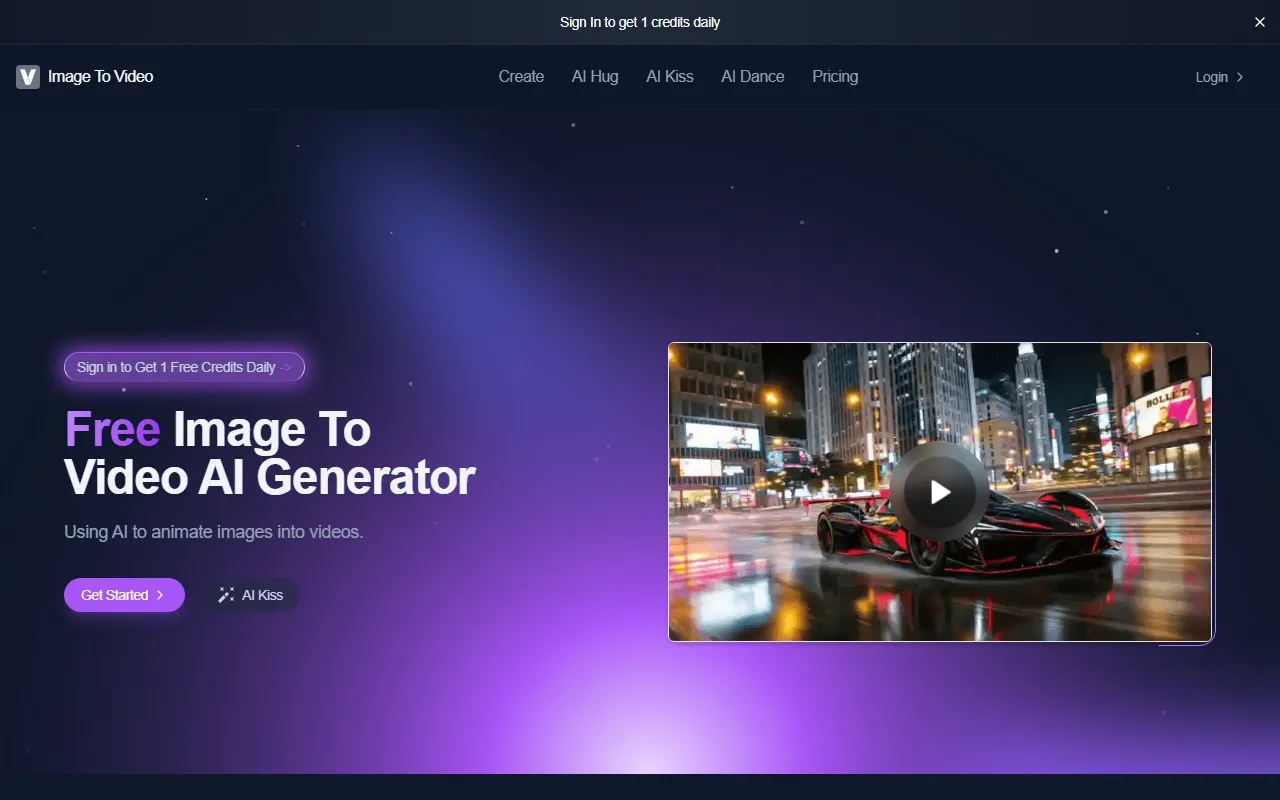Open the Create page from the navigation
Image resolution: width=1280 pixels, height=800 pixels.
[520, 76]
